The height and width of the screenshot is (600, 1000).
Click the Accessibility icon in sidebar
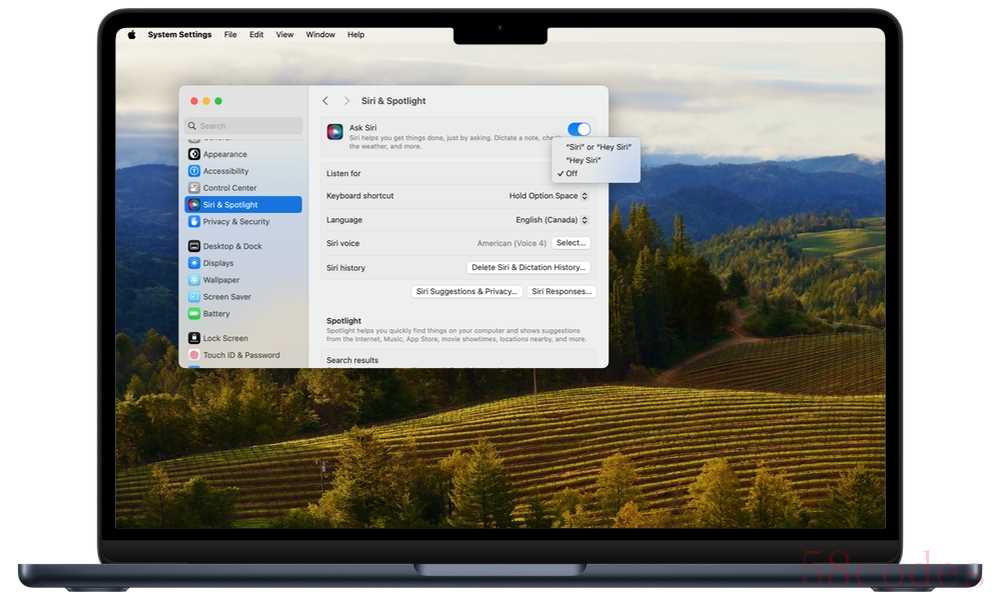point(194,171)
